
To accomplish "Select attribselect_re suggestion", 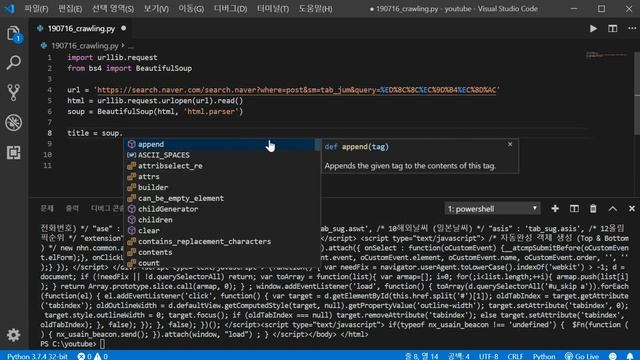I will pyautogui.click(x=220, y=166).
